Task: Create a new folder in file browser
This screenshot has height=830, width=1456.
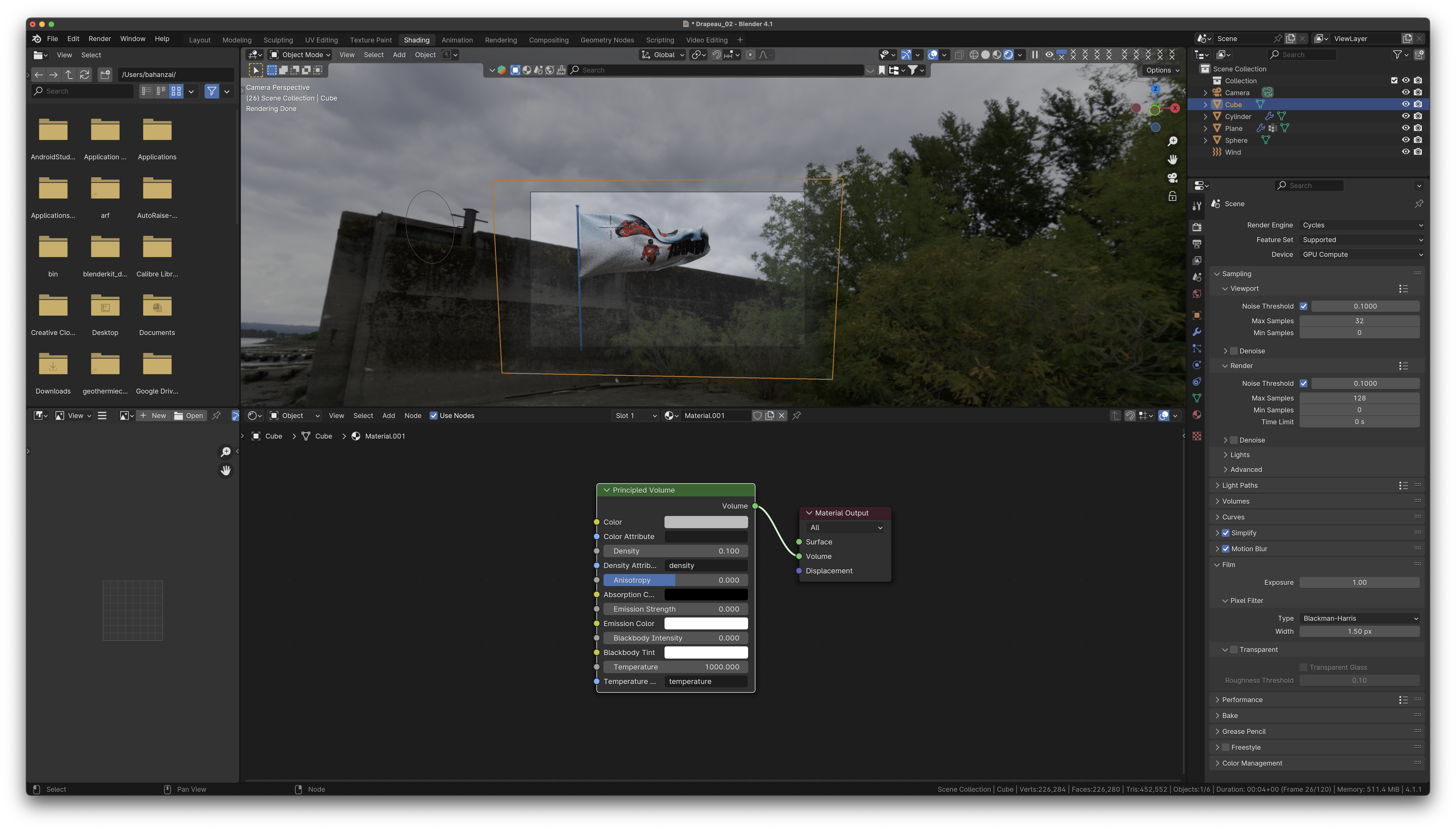Action: pyautogui.click(x=105, y=75)
